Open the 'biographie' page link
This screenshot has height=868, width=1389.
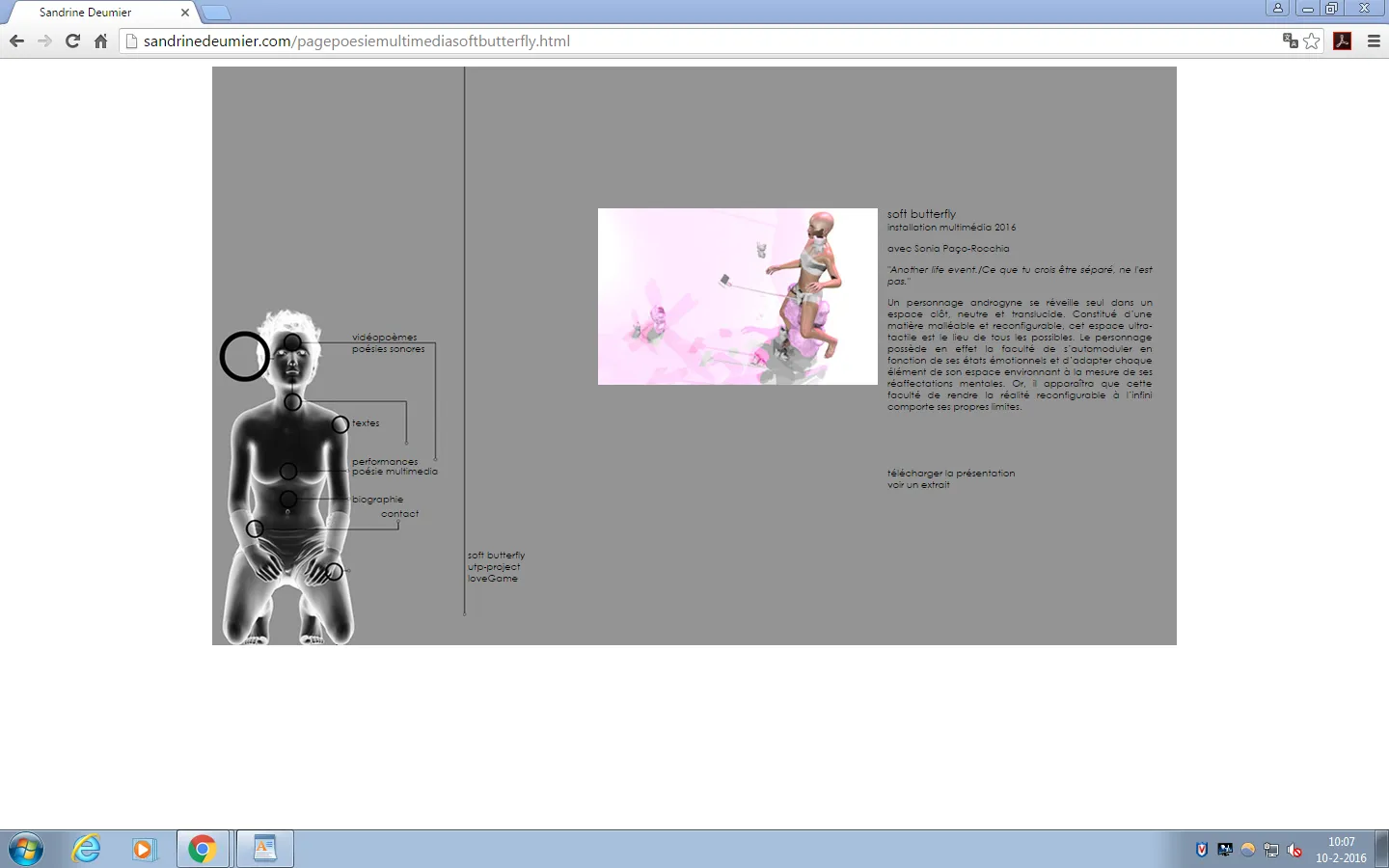click(x=377, y=500)
